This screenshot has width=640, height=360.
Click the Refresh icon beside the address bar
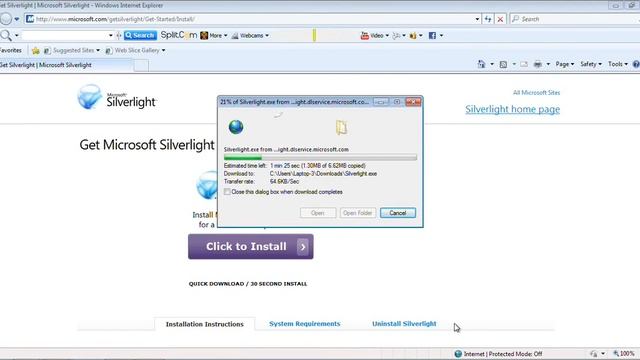click(x=488, y=19)
